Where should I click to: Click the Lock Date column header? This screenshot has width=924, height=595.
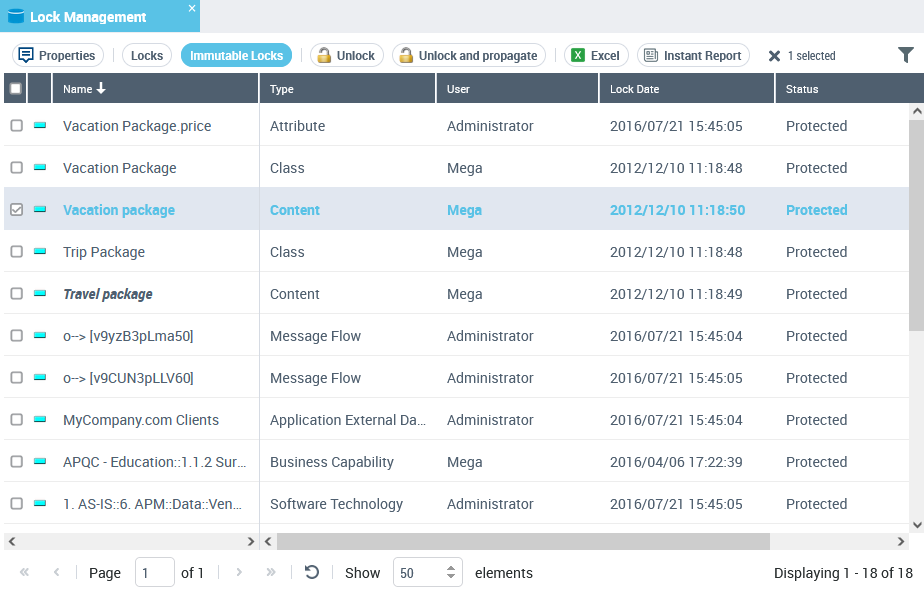coord(635,89)
